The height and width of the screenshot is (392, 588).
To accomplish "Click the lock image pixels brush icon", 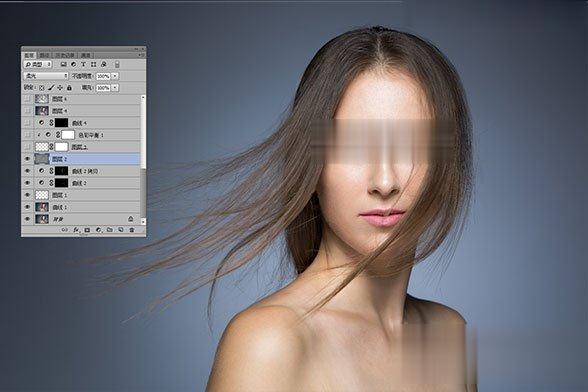I will 51,88.
